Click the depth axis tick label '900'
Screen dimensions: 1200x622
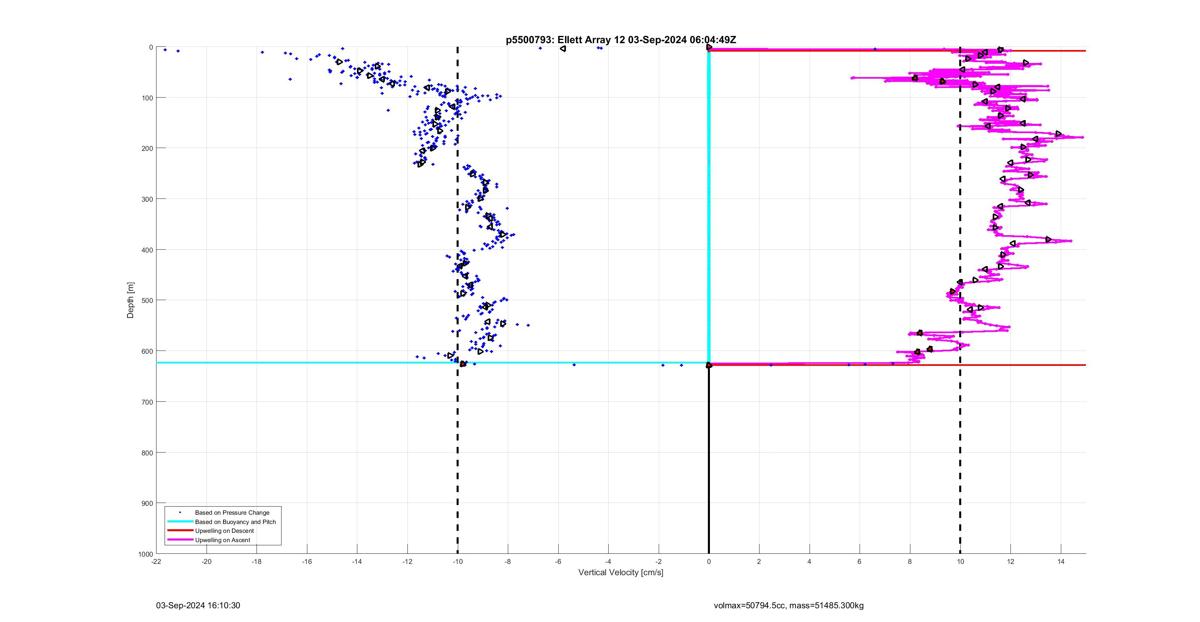pyautogui.click(x=145, y=503)
